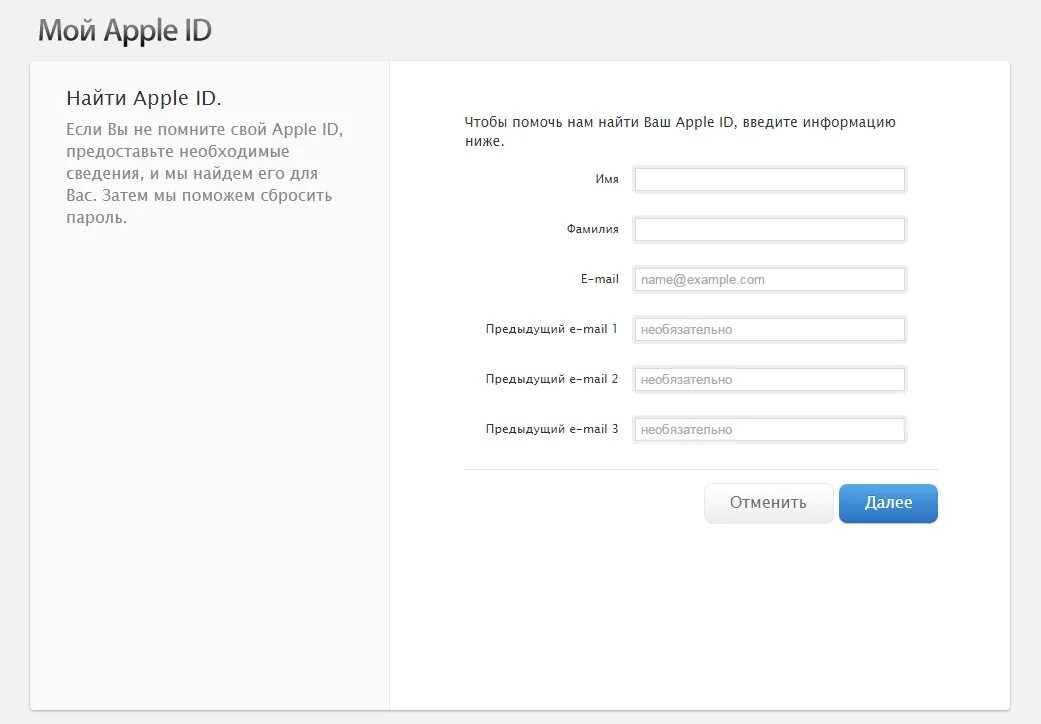Click the Предыдущий e-mail 3 field
Viewport: 1041px width, 724px height.
769,429
